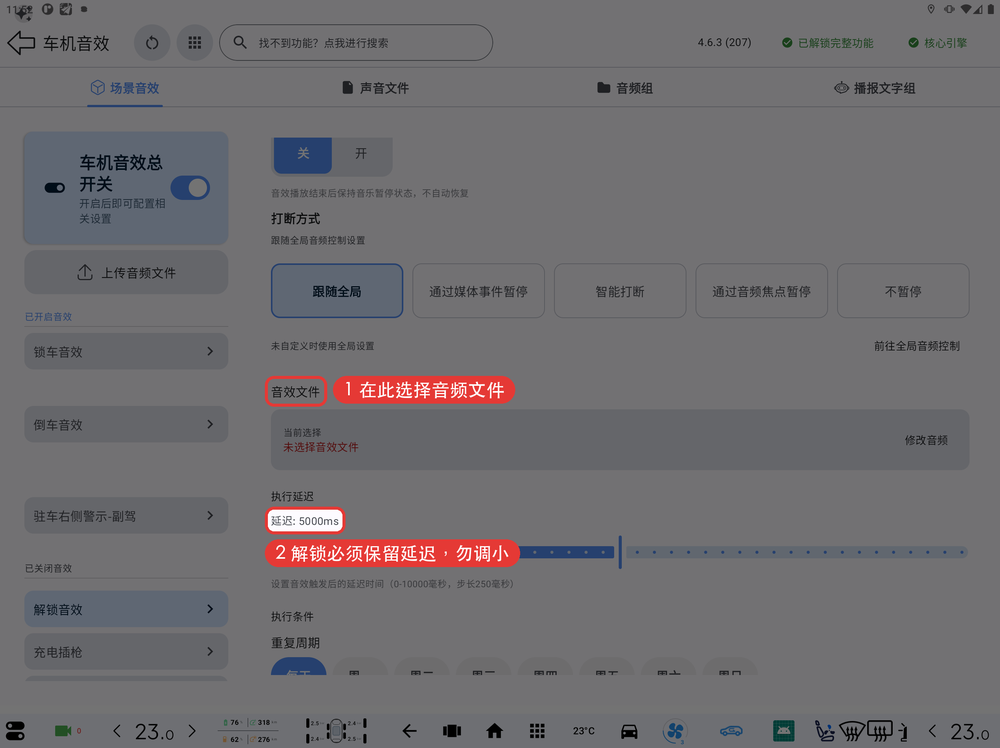Expand the 解锁音效 row chevron
The height and width of the screenshot is (748, 1000).
click(x=210, y=609)
